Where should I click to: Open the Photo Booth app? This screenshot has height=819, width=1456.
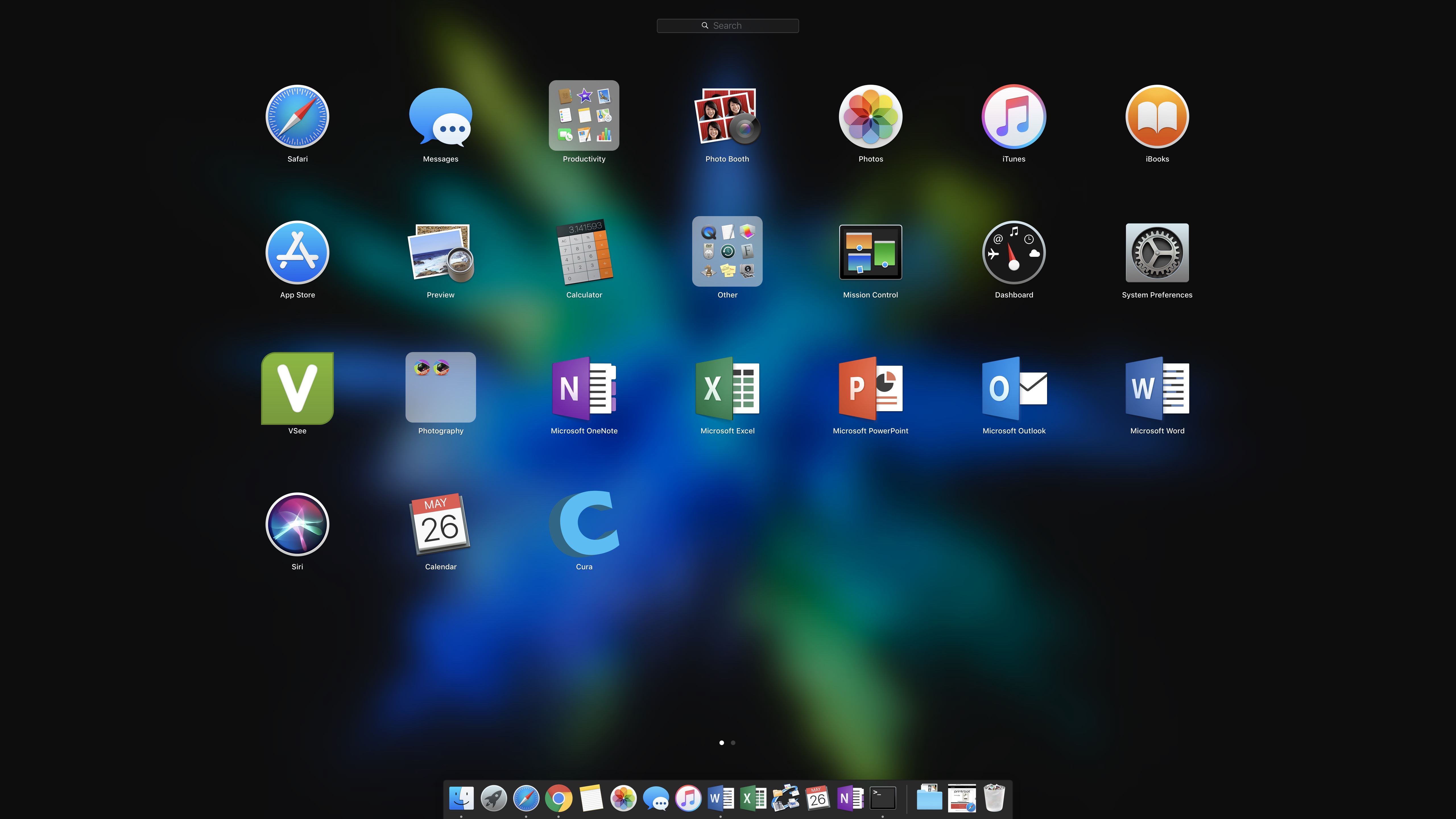(727, 116)
